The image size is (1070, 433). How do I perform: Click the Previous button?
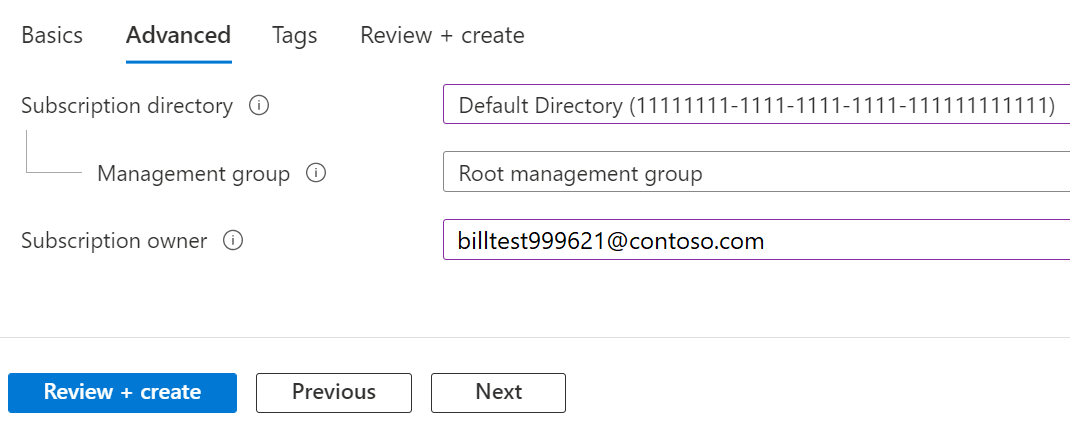[x=334, y=392]
